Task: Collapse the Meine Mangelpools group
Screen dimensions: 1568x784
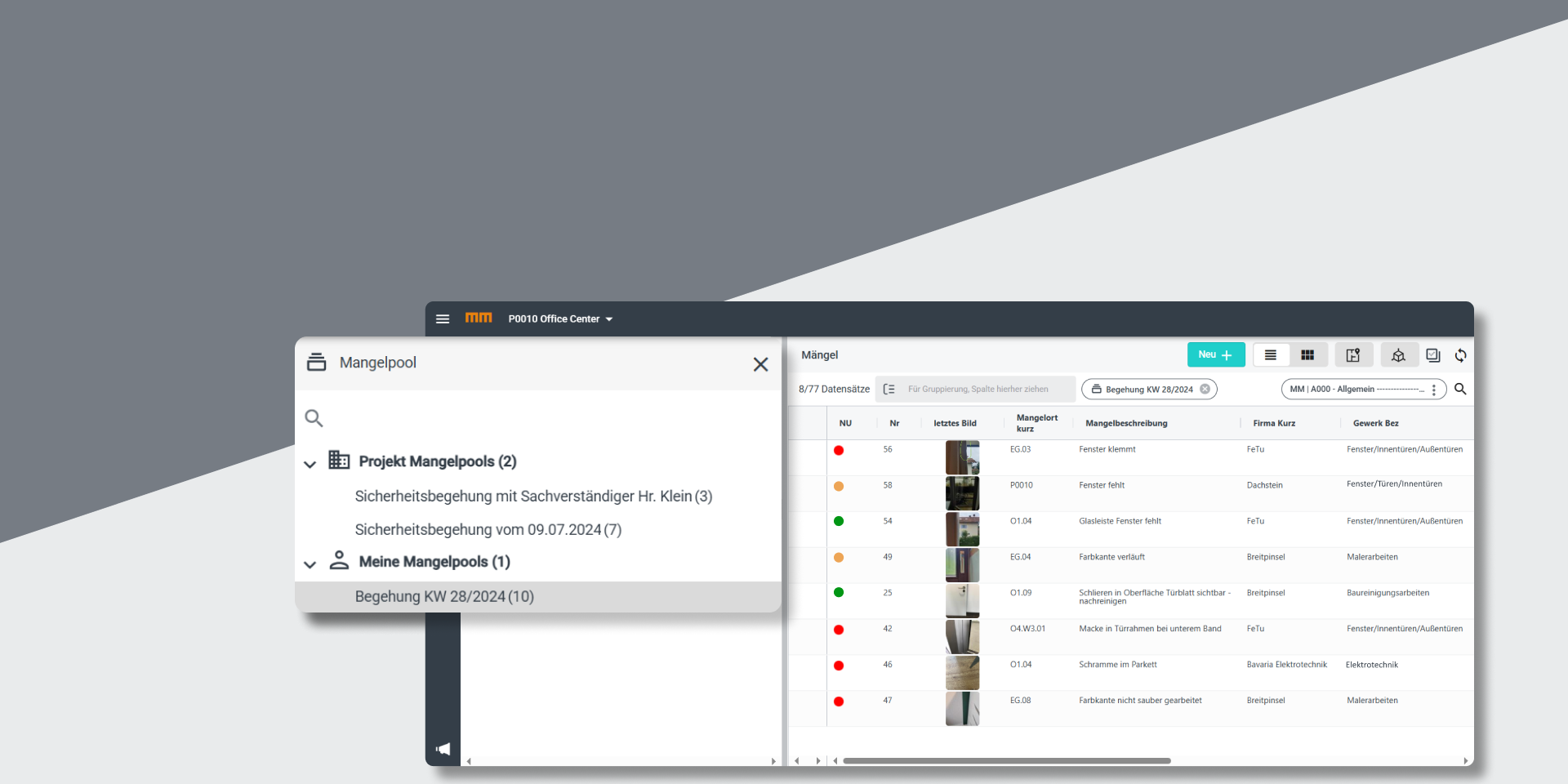Action: coord(310,564)
